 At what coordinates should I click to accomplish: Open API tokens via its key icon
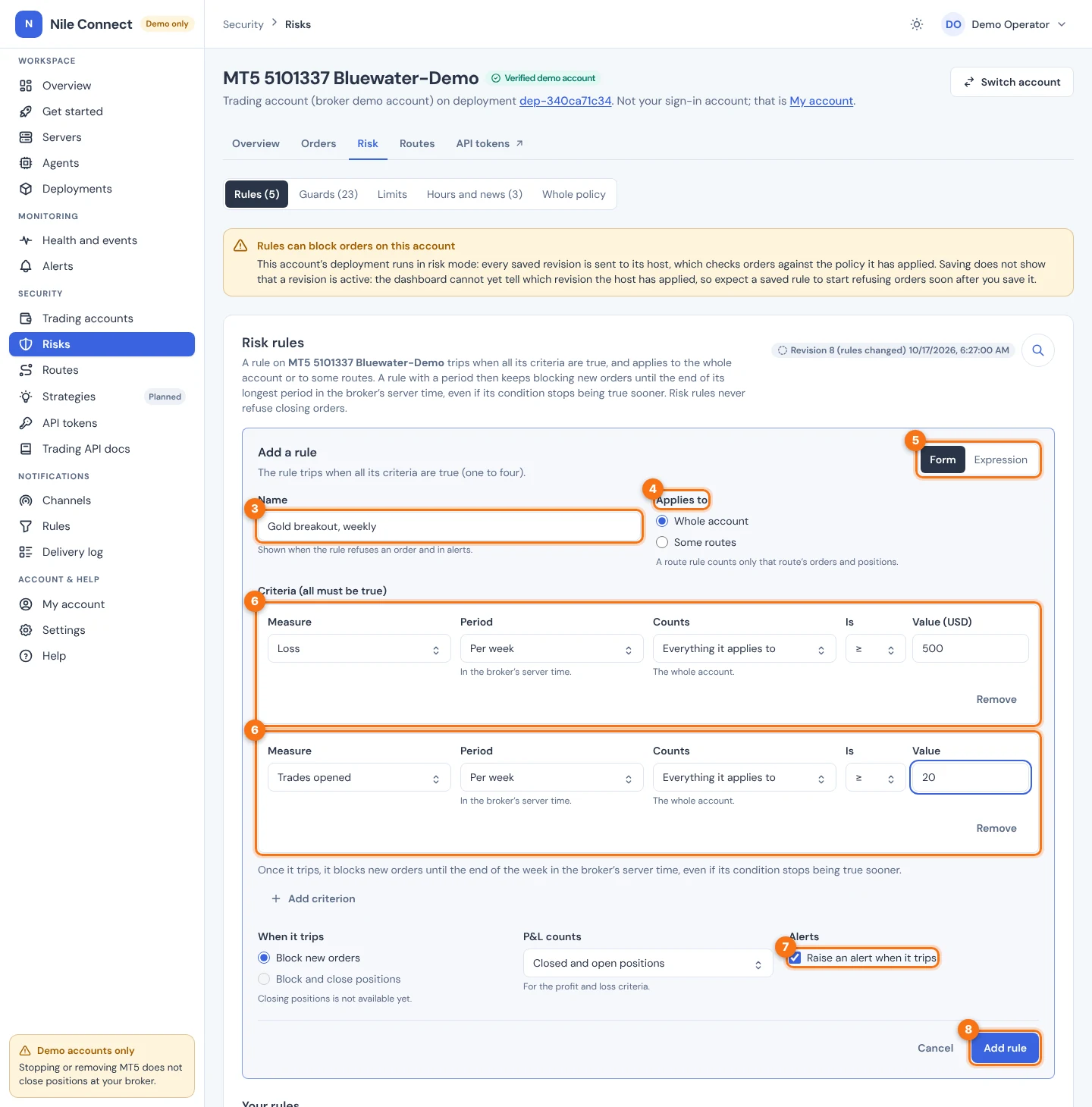click(x=26, y=423)
